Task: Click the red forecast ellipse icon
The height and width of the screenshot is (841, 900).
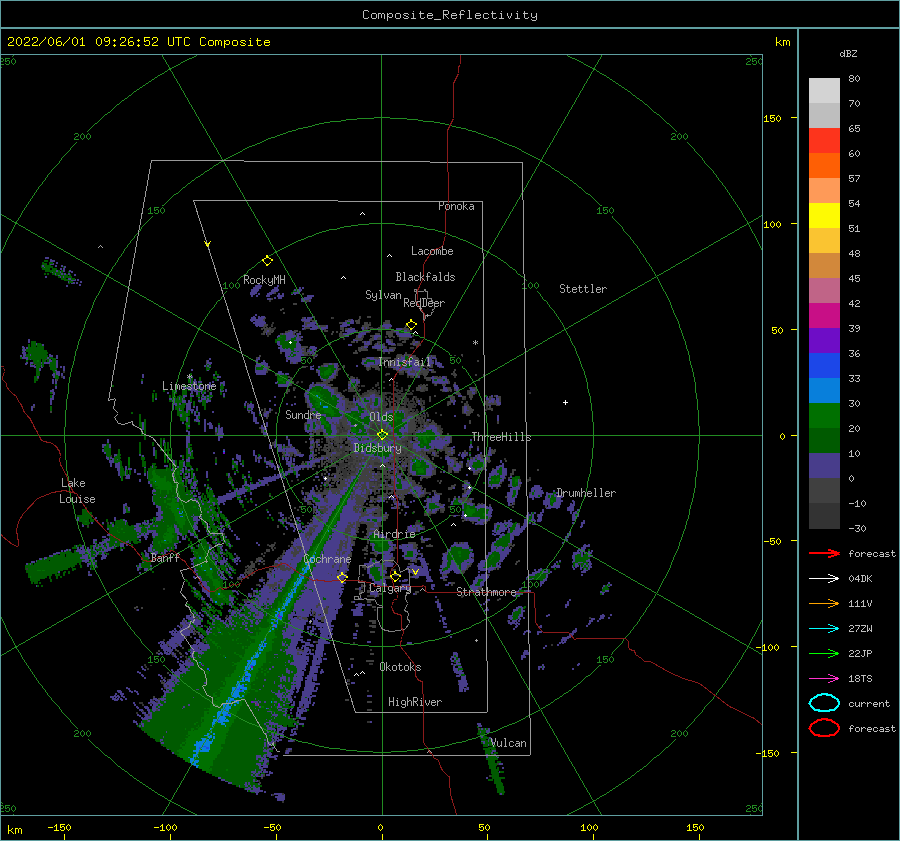Action: pos(824,728)
